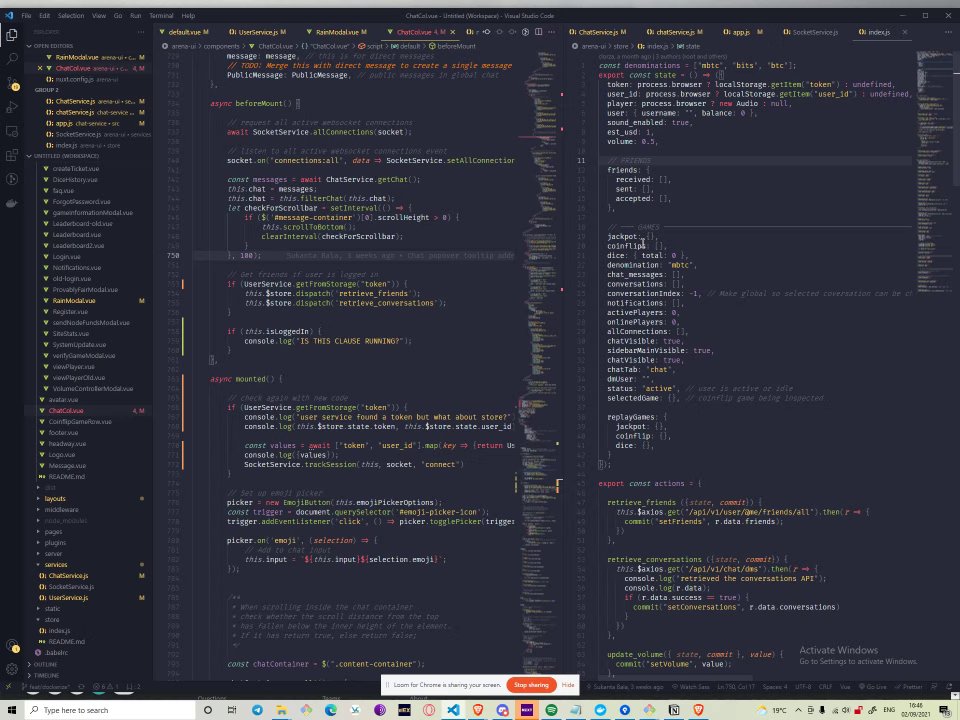Open the Terminal menu

[161, 16]
